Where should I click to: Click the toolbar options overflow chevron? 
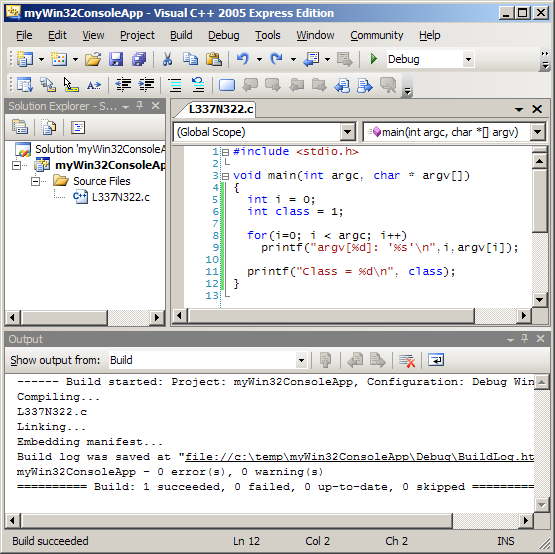(x=545, y=59)
